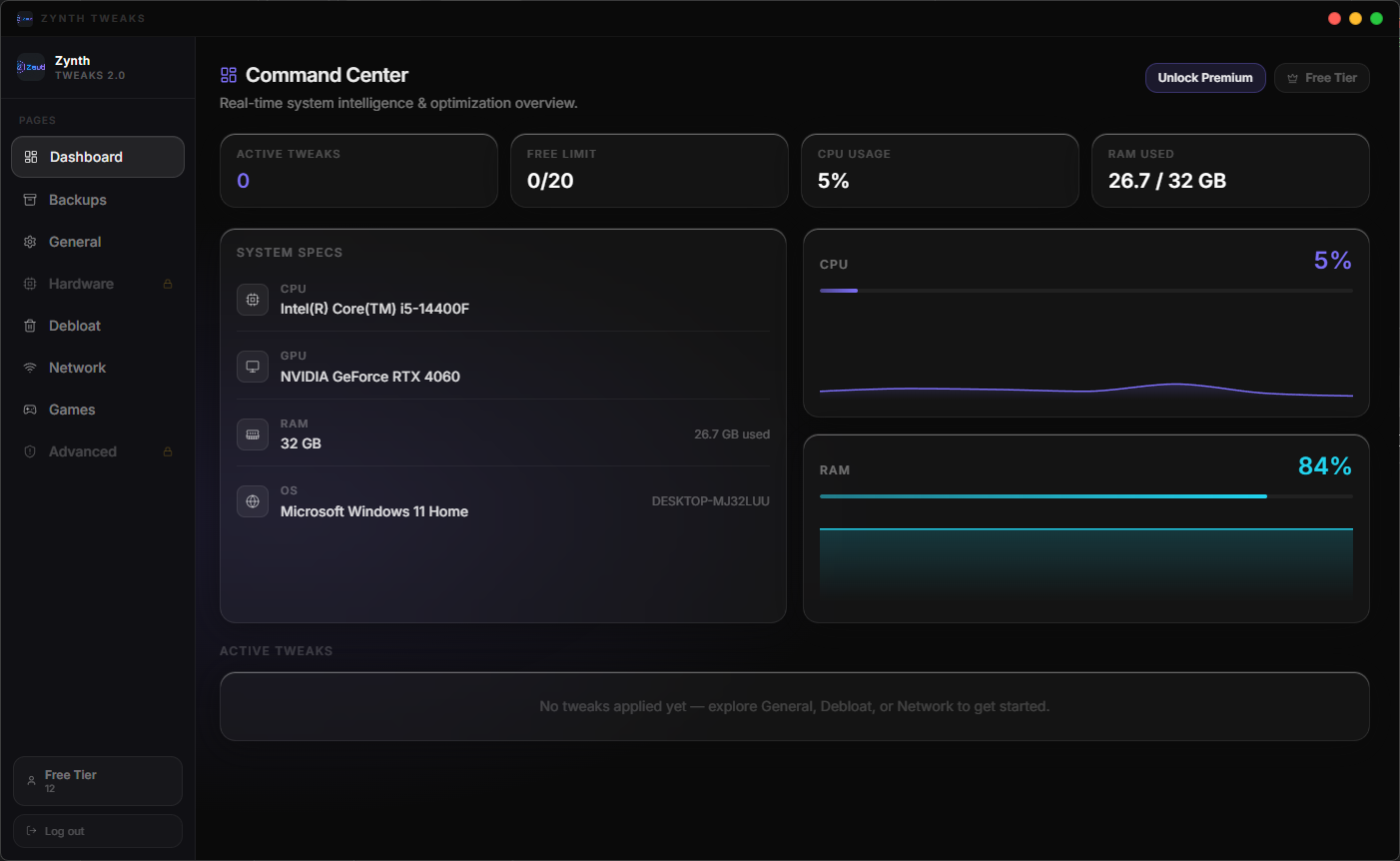Click the Free Tier crown button
The height and width of the screenshot is (861, 1400).
[x=1321, y=77]
